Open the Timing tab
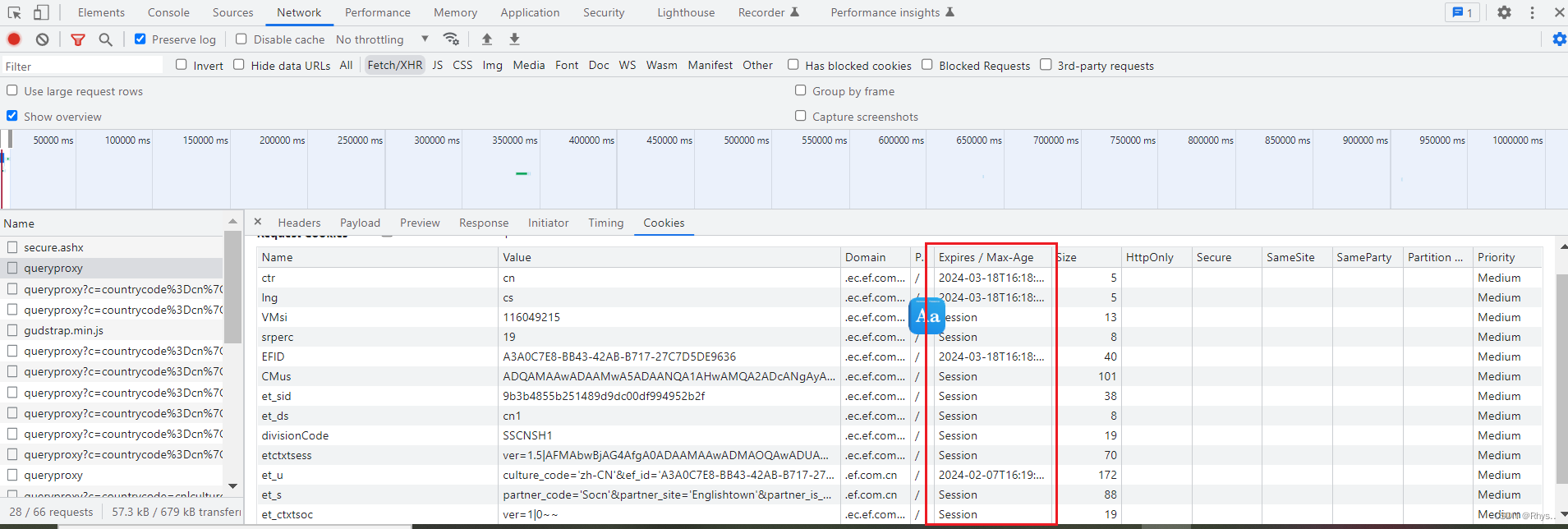This screenshot has width=1568, height=529. [x=605, y=223]
